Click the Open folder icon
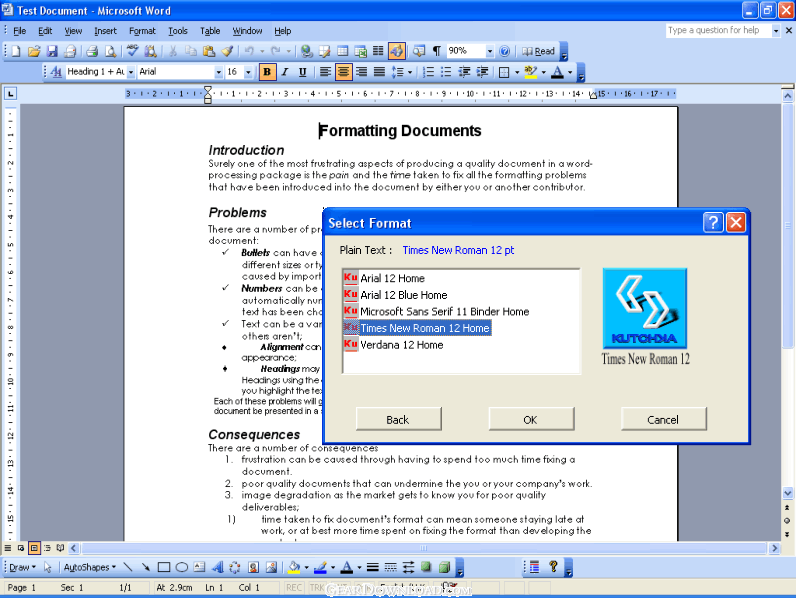This screenshot has width=796, height=598. pos(34,51)
